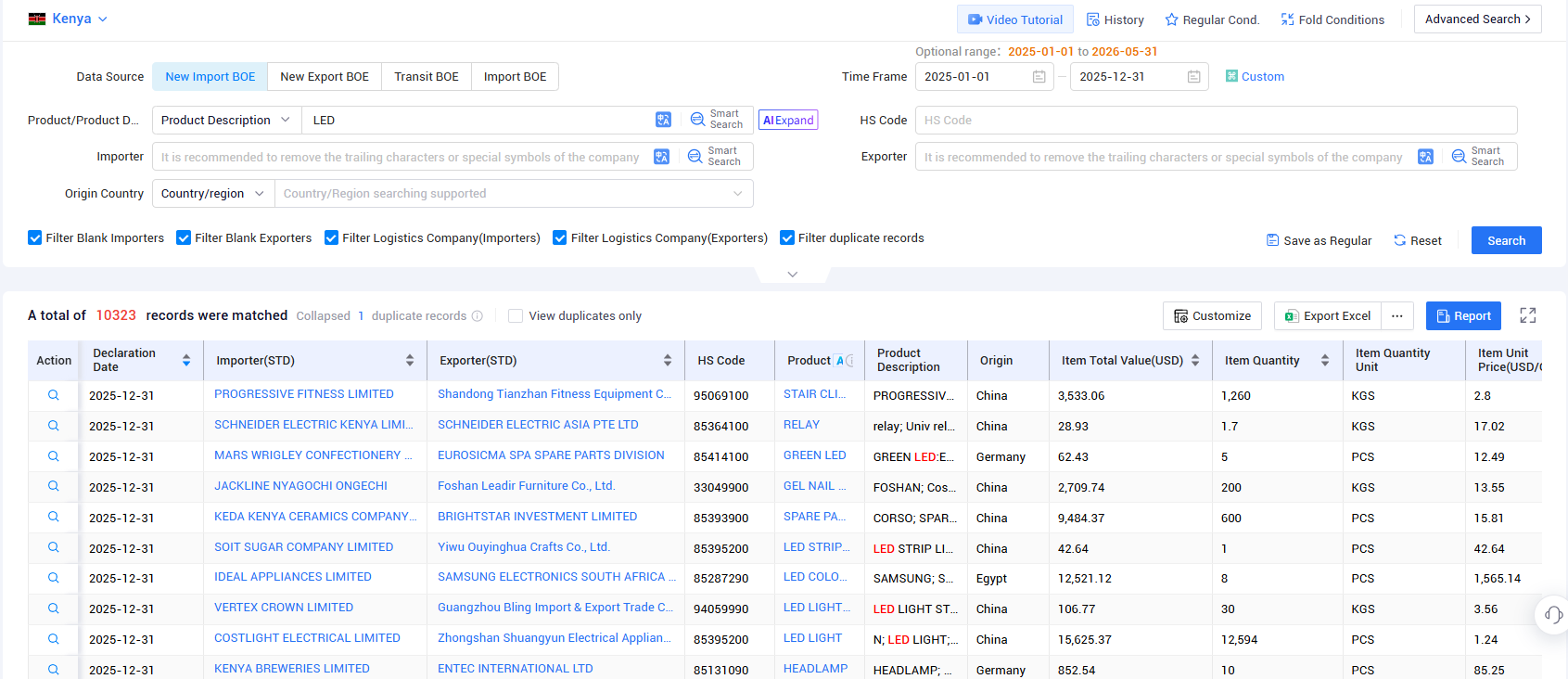Click duplicate records info icon
Image resolution: width=1568 pixels, height=679 pixels.
[x=478, y=316]
